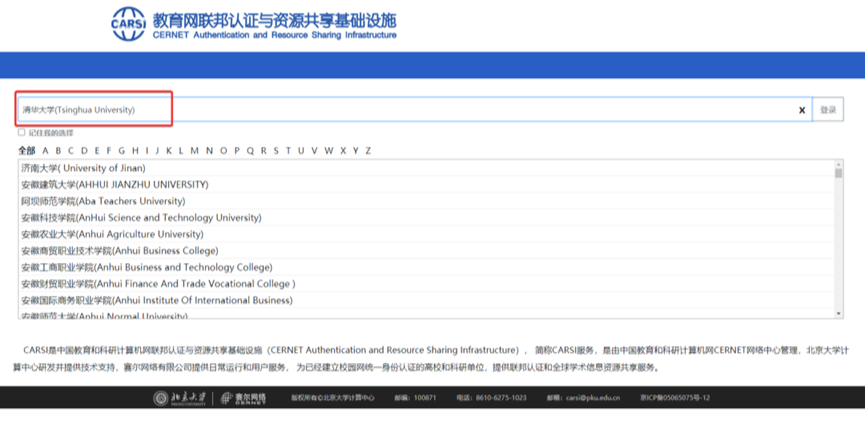Filter institutions by letter V
Image resolution: width=865 pixels, height=421 pixels.
point(314,151)
